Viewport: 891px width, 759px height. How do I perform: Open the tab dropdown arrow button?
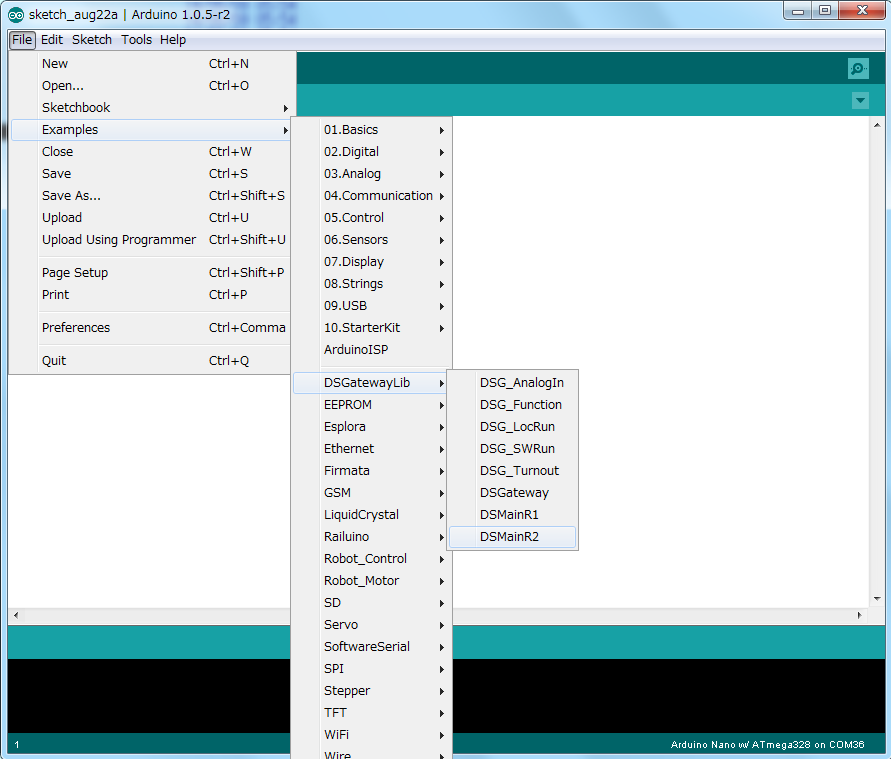[860, 101]
